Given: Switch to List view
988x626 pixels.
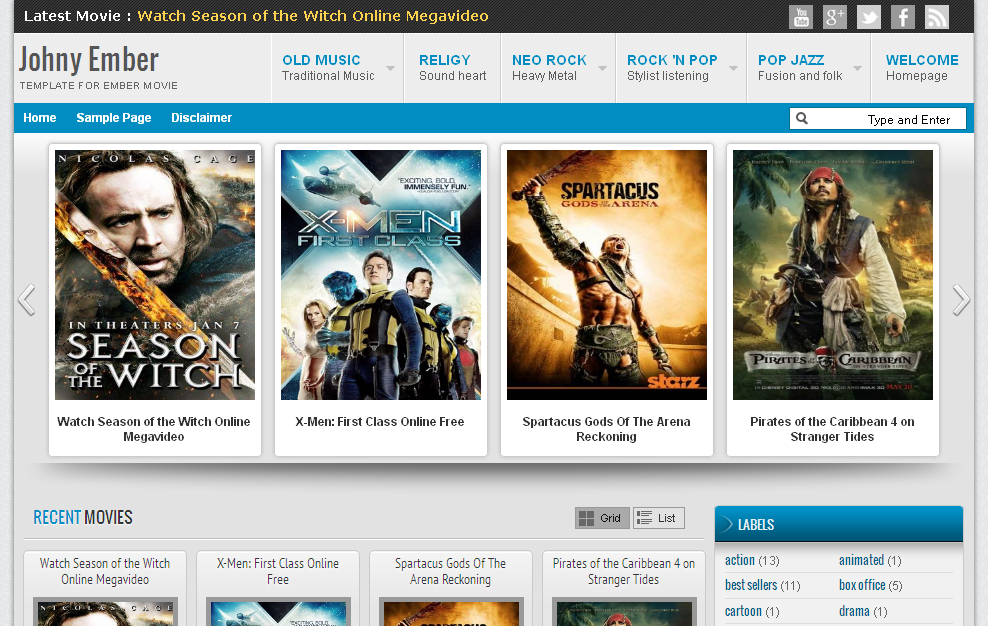Looking at the screenshot, I should (x=658, y=518).
